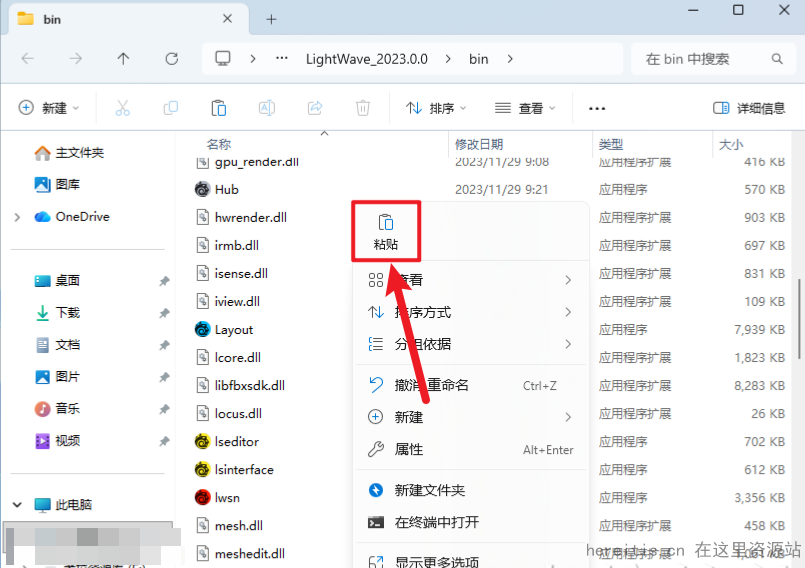Sort by Date modified (修改日期) column header
This screenshot has height=568, width=805.
[479, 144]
